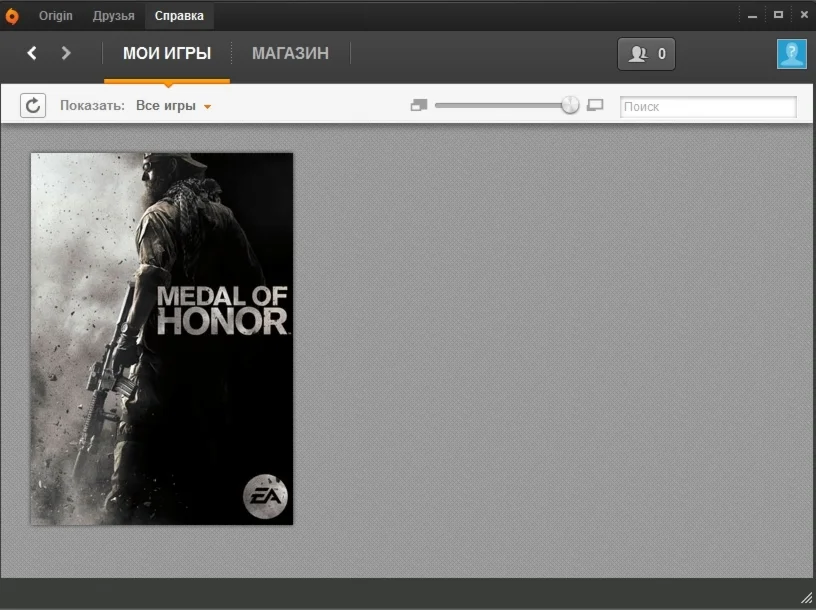Switch to the МАГАЗИН tab
Image resolution: width=816 pixels, height=610 pixels.
(x=290, y=54)
